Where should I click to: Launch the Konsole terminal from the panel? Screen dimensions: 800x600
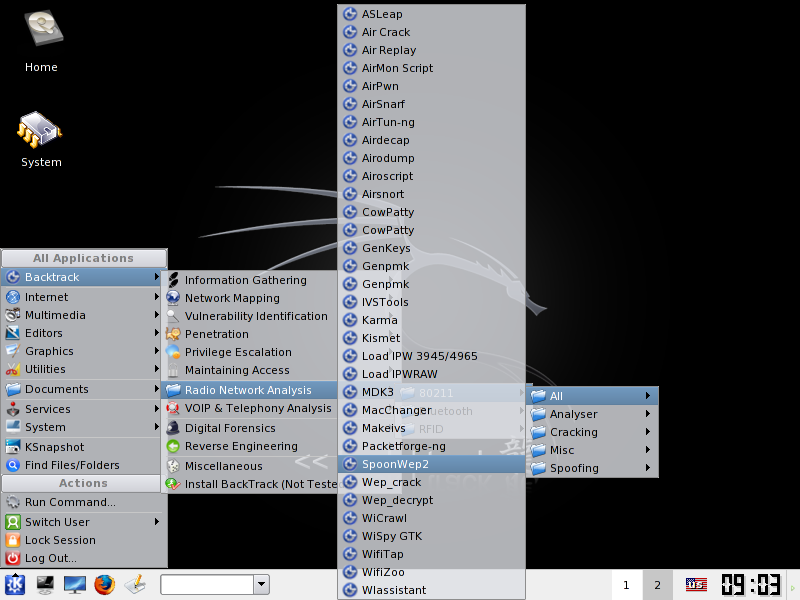(45, 585)
